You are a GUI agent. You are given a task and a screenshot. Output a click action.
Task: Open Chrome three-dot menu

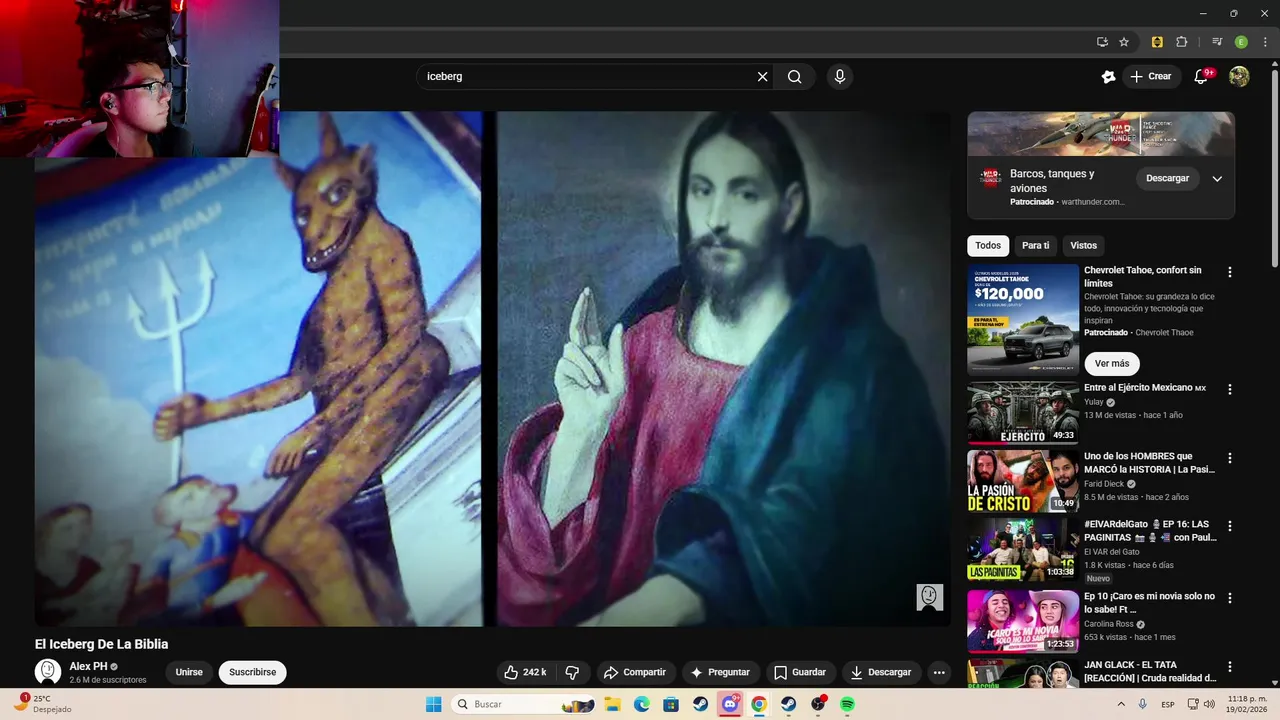click(1265, 42)
